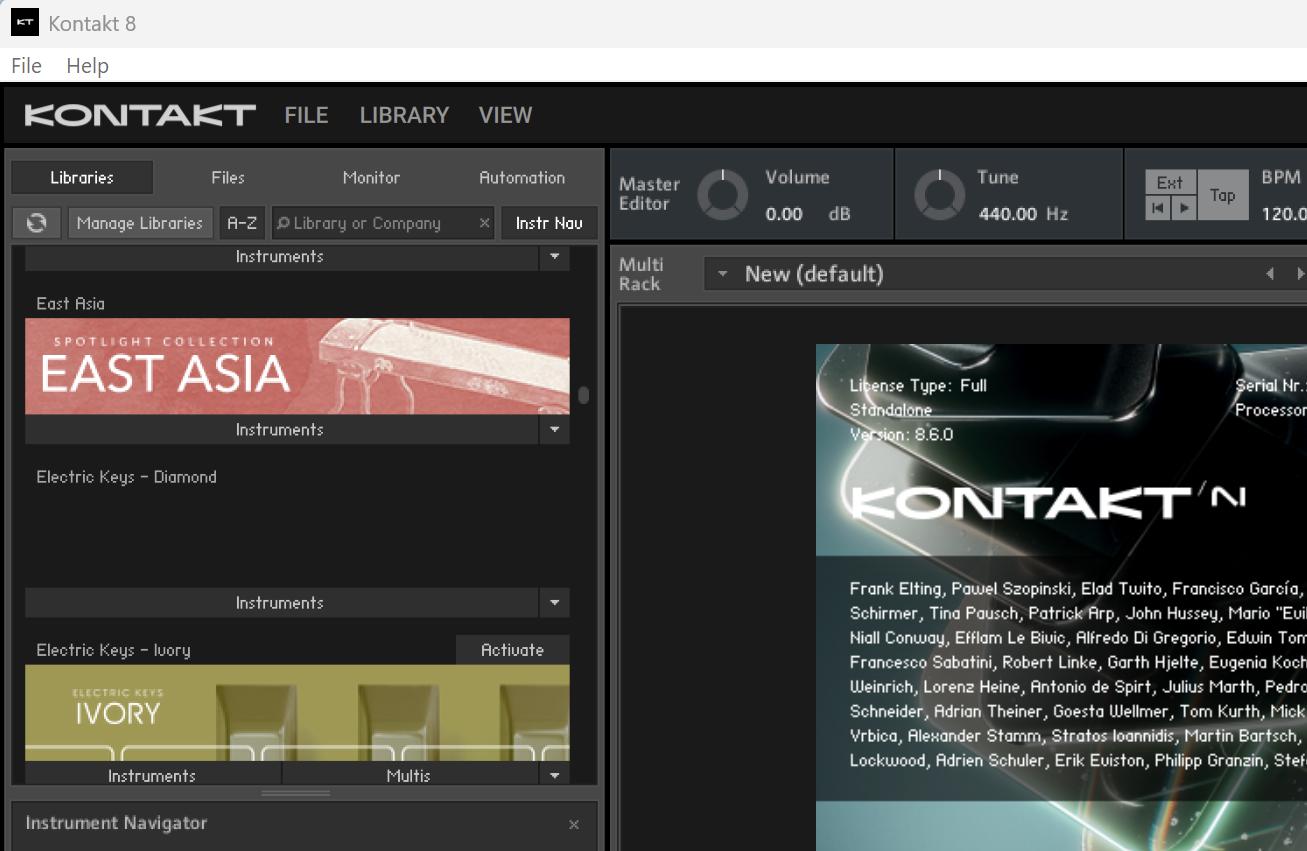Click the Version: 8.6.0 text on the splash
Image resolution: width=1307 pixels, height=851 pixels.
901,435
